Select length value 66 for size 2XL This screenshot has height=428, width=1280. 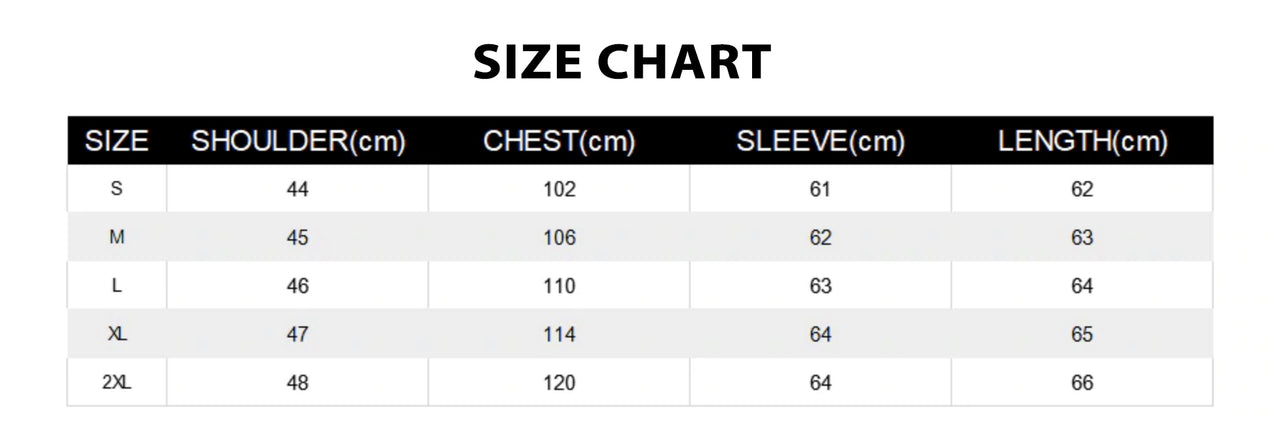1082,382
